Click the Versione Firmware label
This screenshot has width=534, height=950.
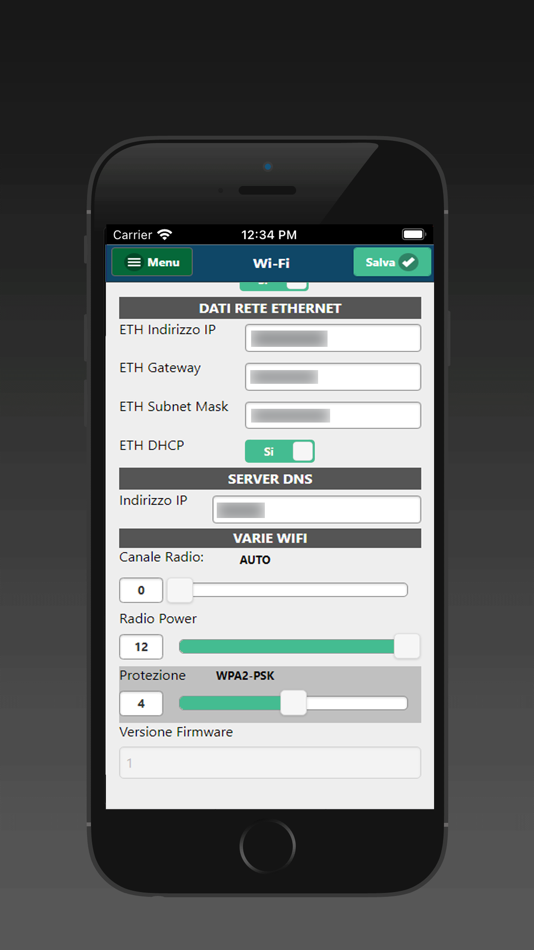tap(176, 732)
